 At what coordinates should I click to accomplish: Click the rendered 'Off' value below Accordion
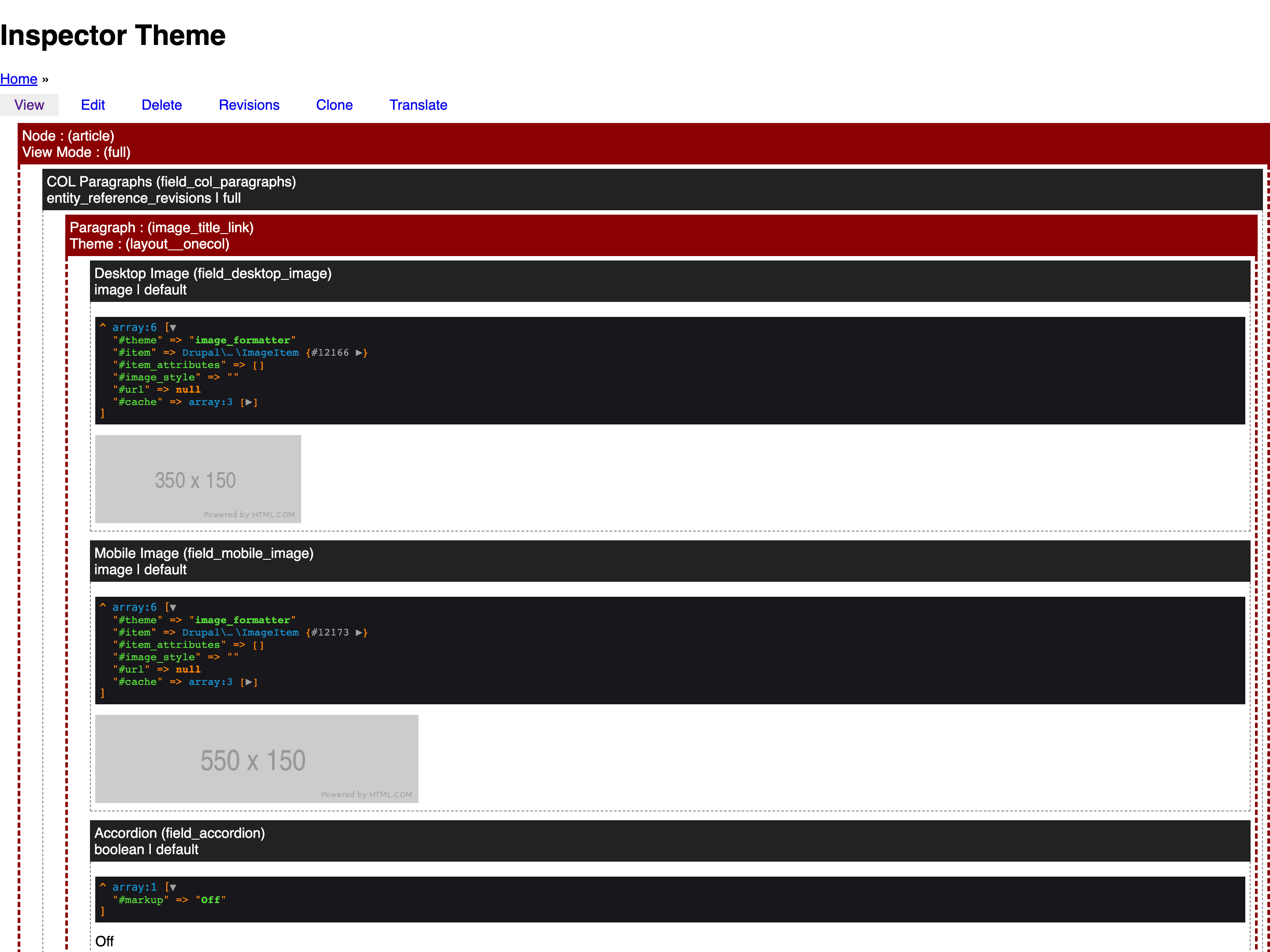(x=105, y=942)
